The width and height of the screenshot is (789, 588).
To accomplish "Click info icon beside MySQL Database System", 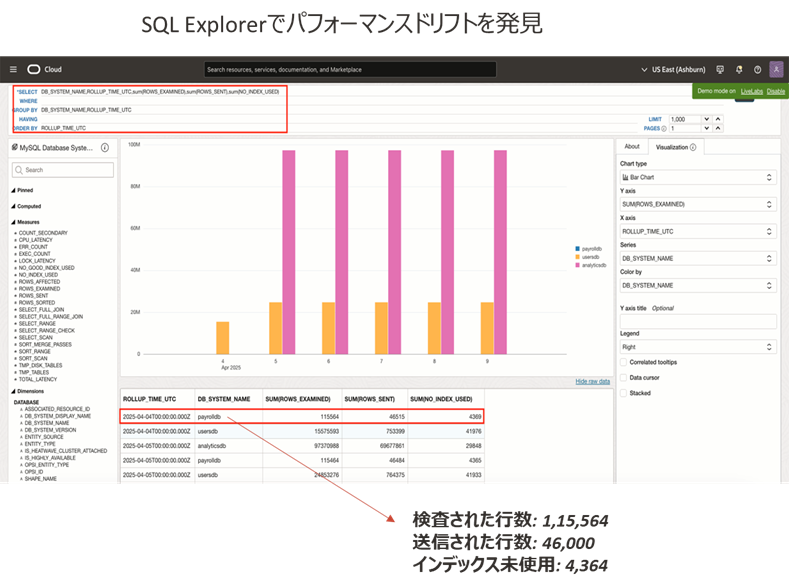I will pos(105,147).
